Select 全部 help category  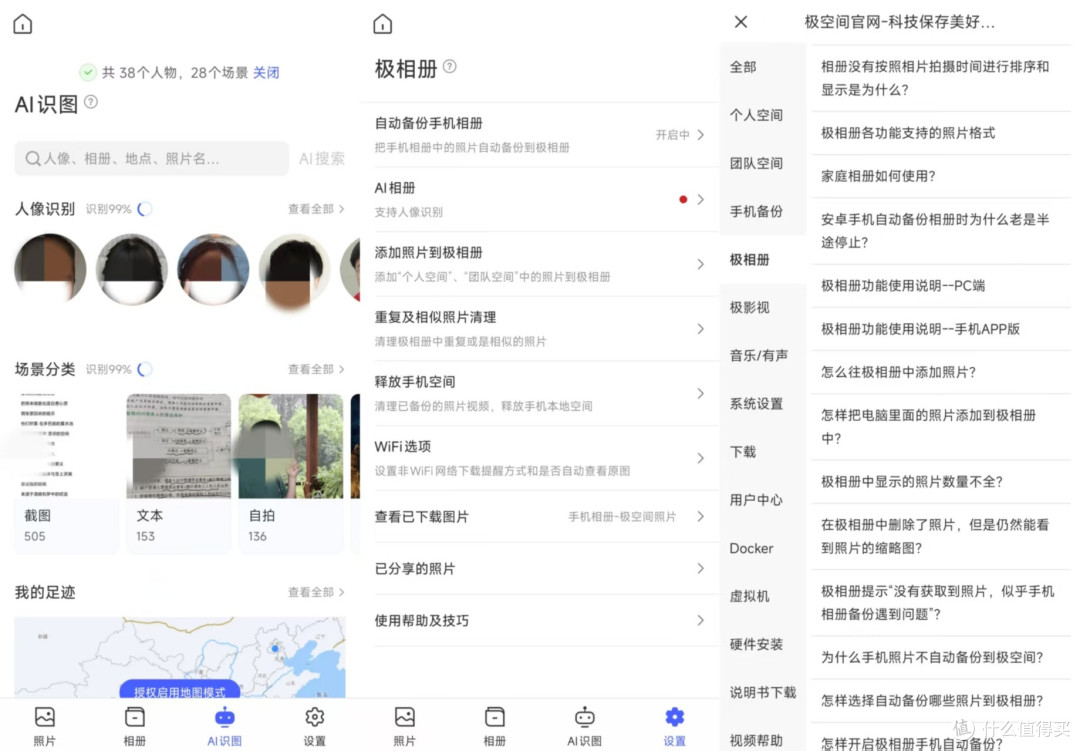tap(743, 67)
